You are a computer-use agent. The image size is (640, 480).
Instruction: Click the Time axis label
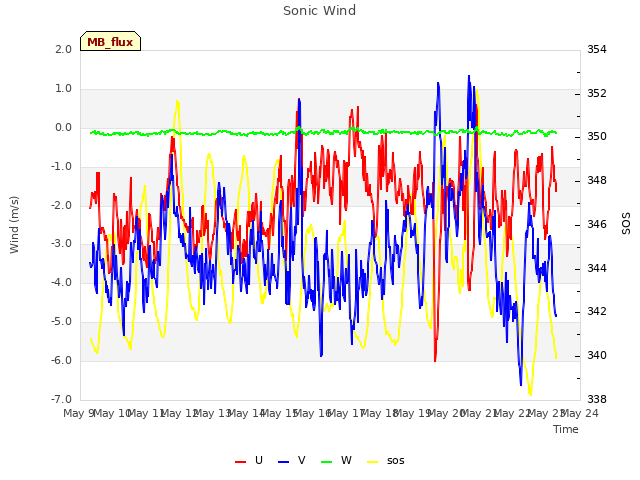click(x=566, y=429)
